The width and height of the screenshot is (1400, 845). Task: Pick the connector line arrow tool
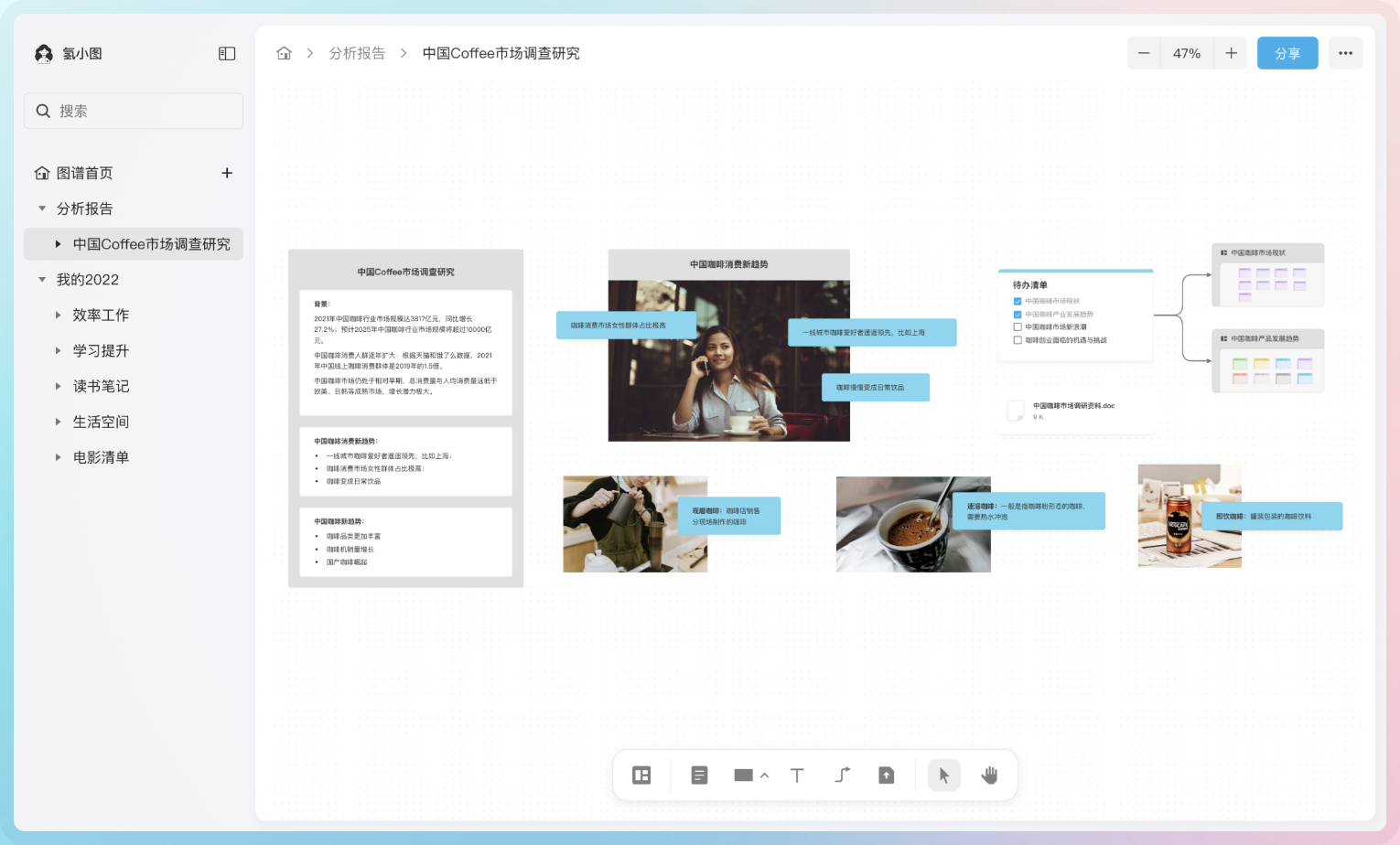pos(843,775)
